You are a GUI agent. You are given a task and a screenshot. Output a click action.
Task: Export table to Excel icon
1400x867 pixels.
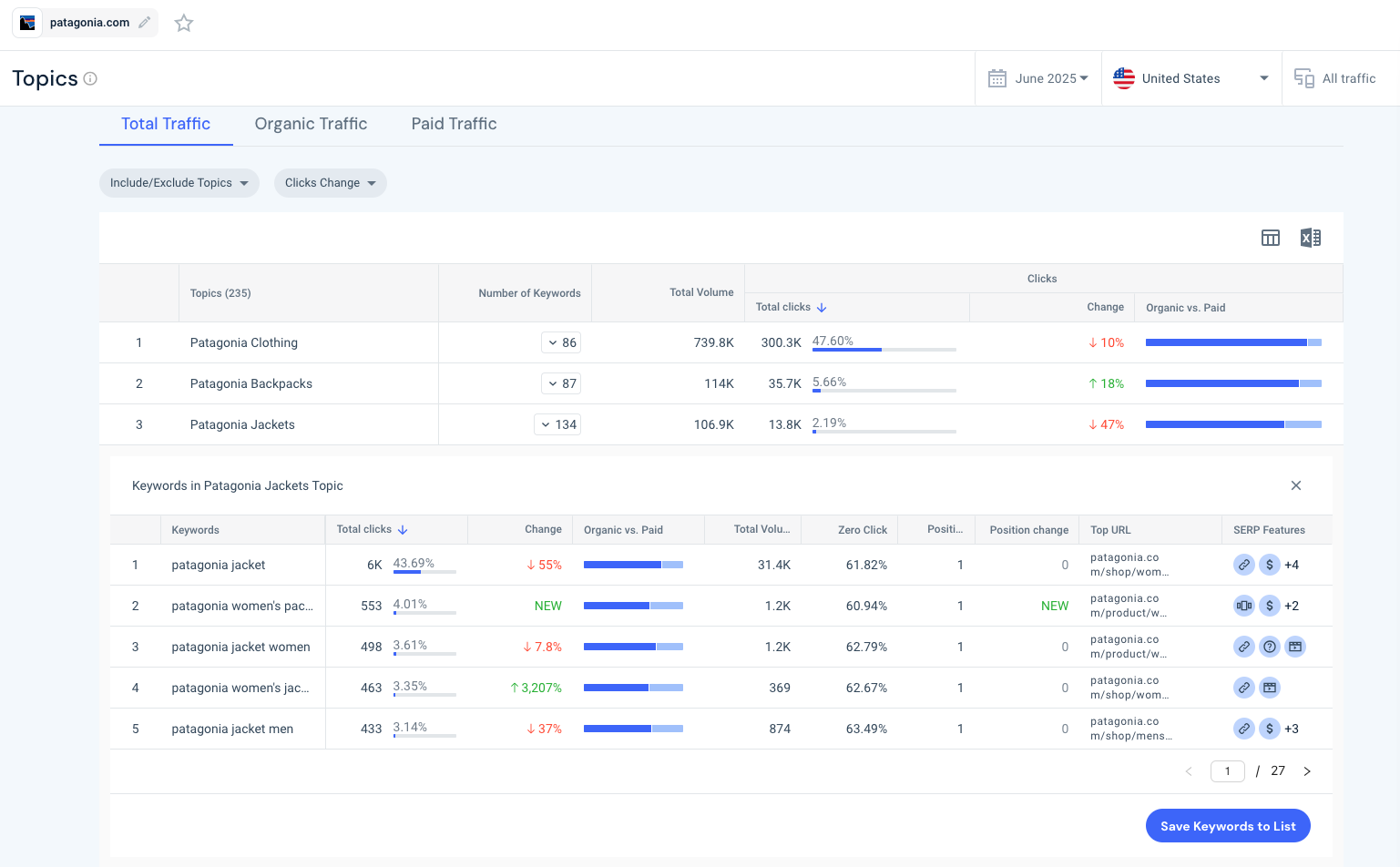[1311, 238]
